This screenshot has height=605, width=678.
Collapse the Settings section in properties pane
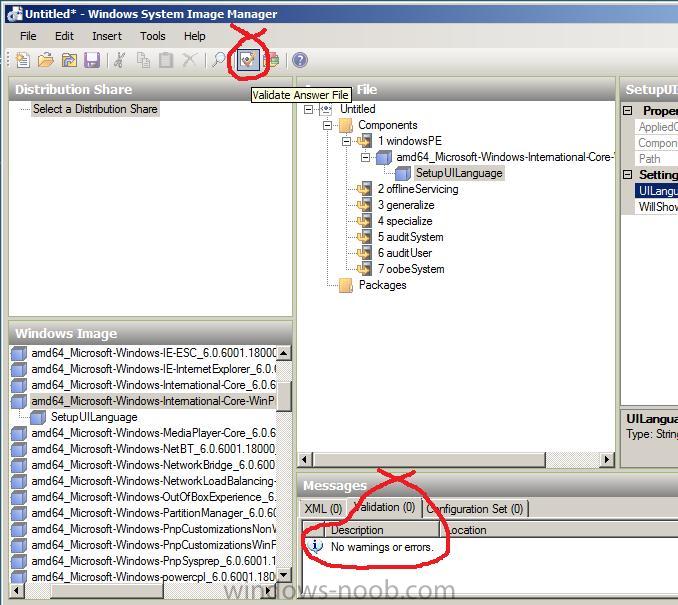(x=628, y=174)
